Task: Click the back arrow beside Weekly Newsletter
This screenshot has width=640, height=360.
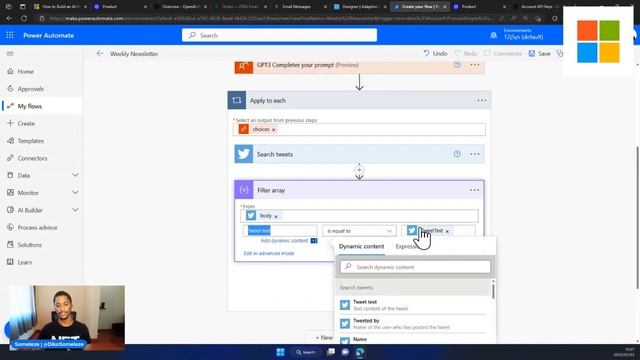Action: 100,53
